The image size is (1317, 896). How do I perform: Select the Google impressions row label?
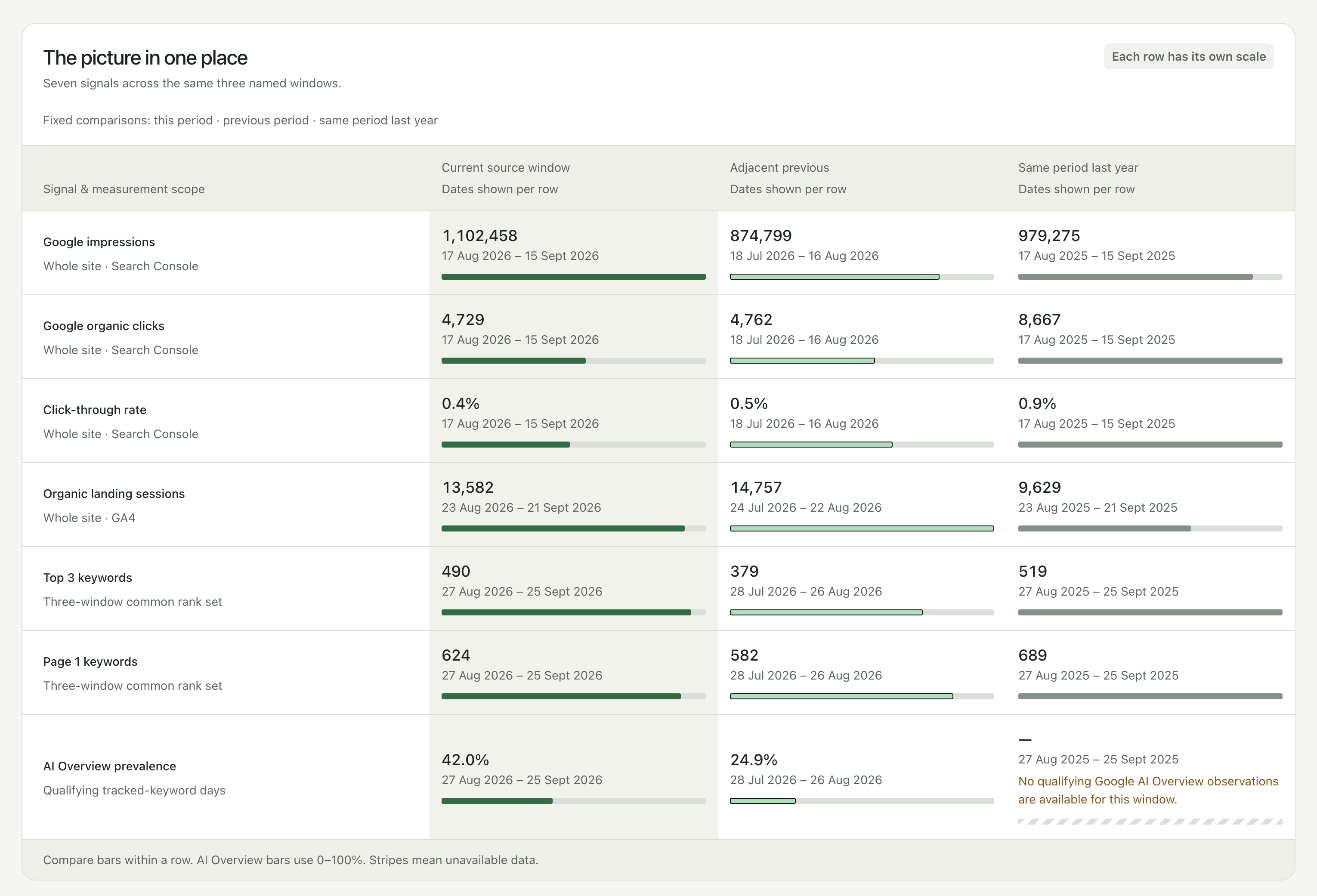pos(99,242)
